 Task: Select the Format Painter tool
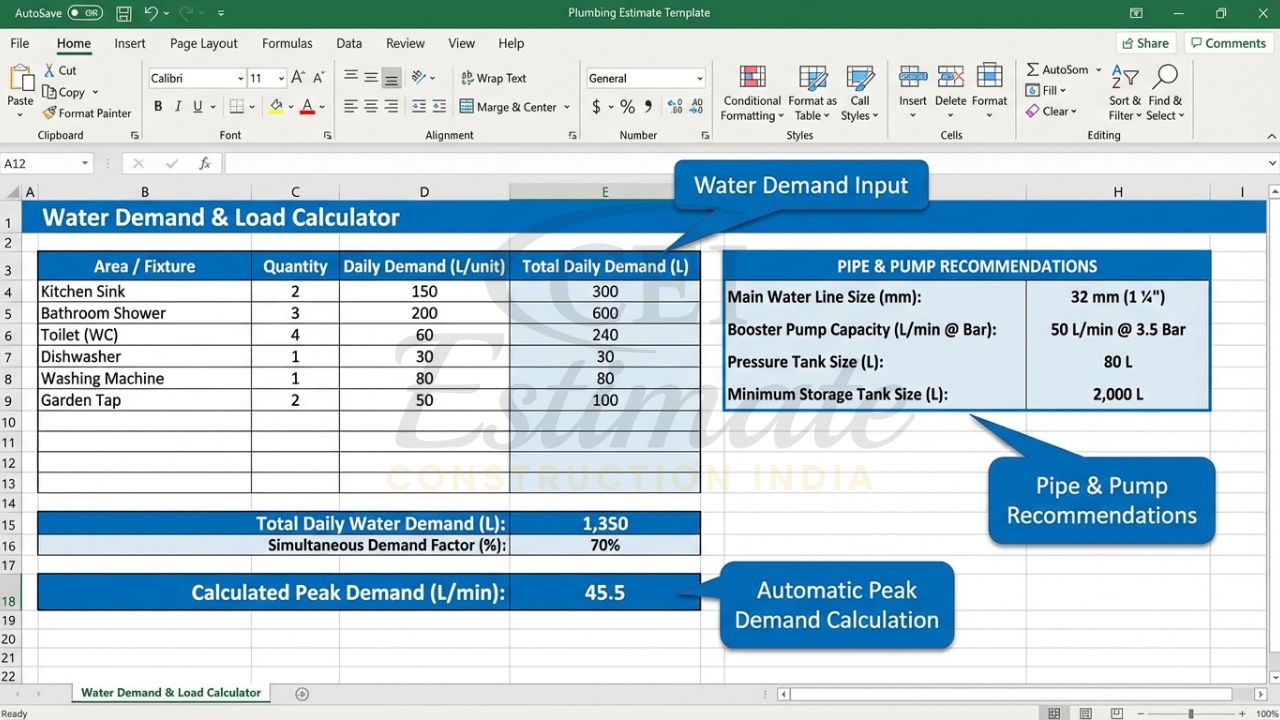(87, 112)
